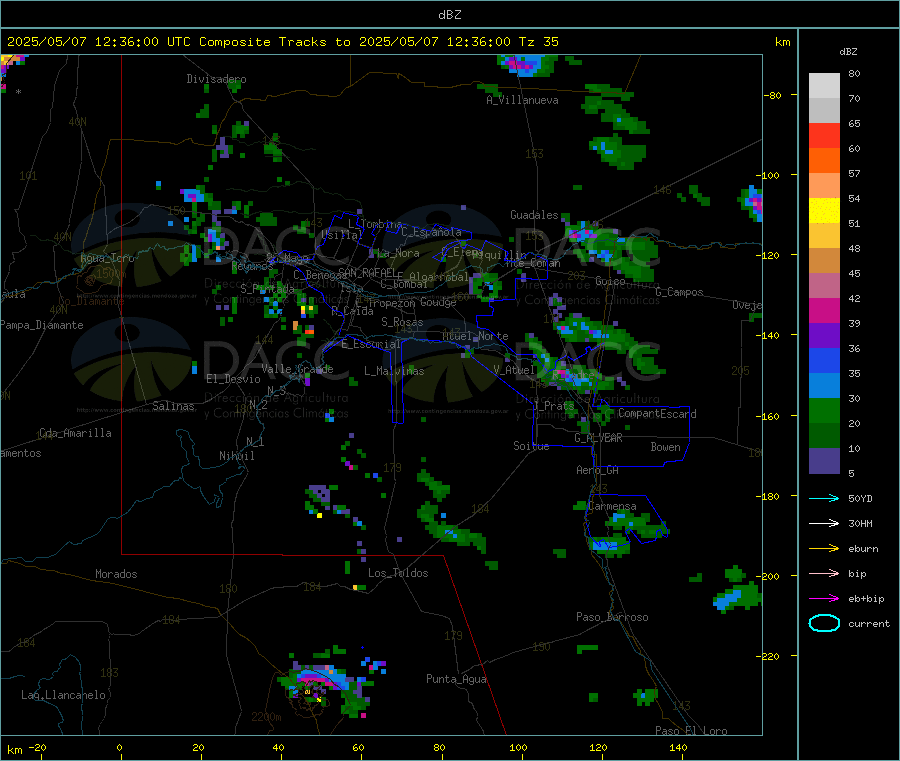Select the slate violet 10–5 dBZ swatch
The image size is (900, 761).
[824, 461]
